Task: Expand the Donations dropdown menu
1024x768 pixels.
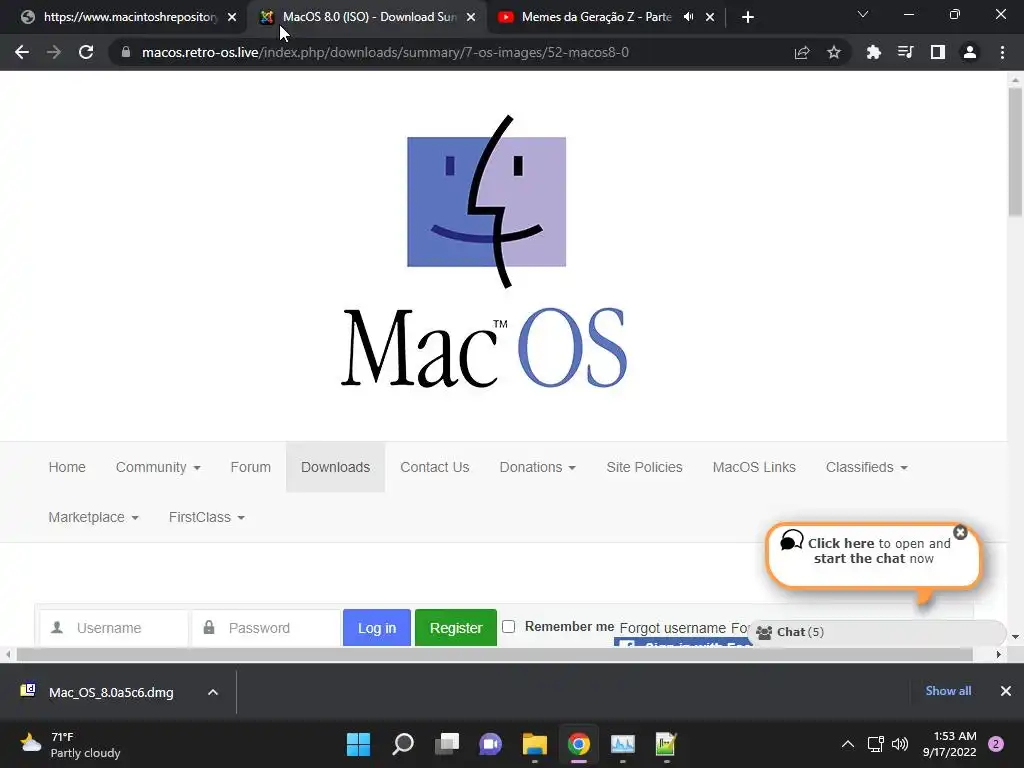Action: (x=537, y=468)
